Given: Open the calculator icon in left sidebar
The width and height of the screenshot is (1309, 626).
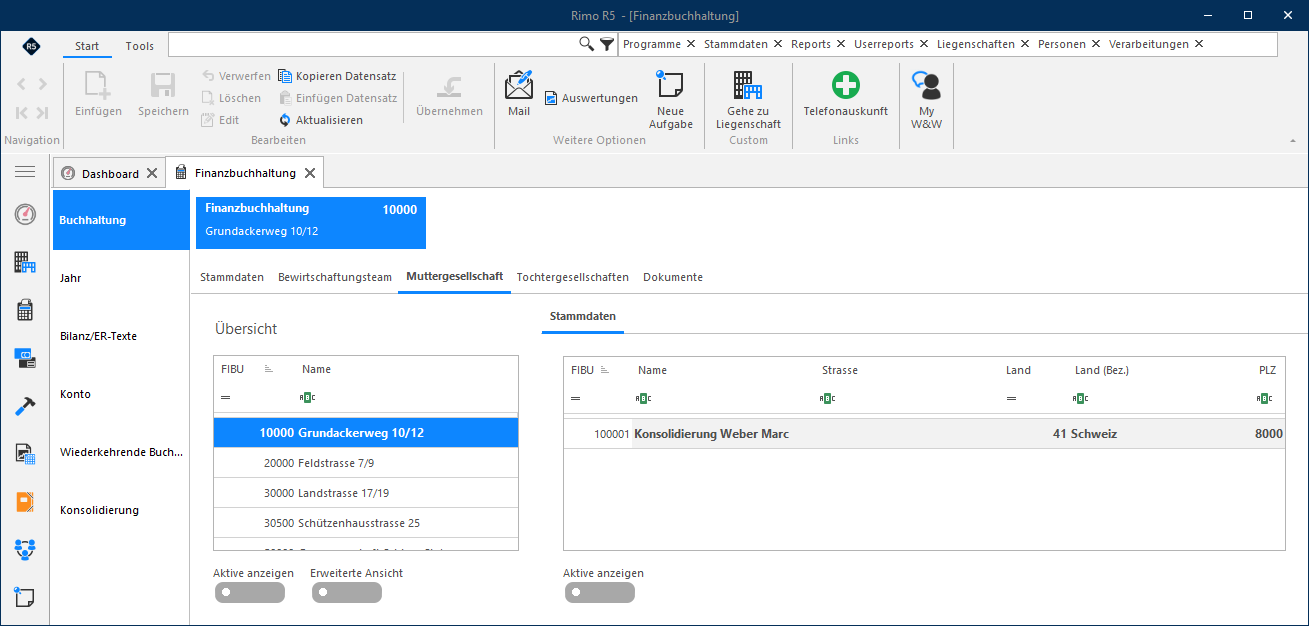Looking at the screenshot, I should (x=25, y=310).
